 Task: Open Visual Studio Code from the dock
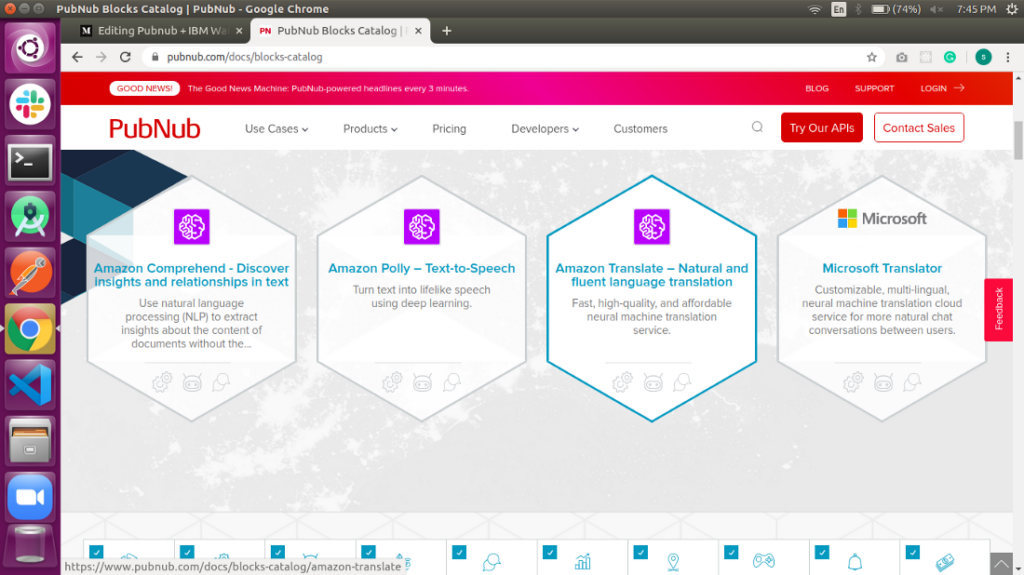pyautogui.click(x=29, y=385)
